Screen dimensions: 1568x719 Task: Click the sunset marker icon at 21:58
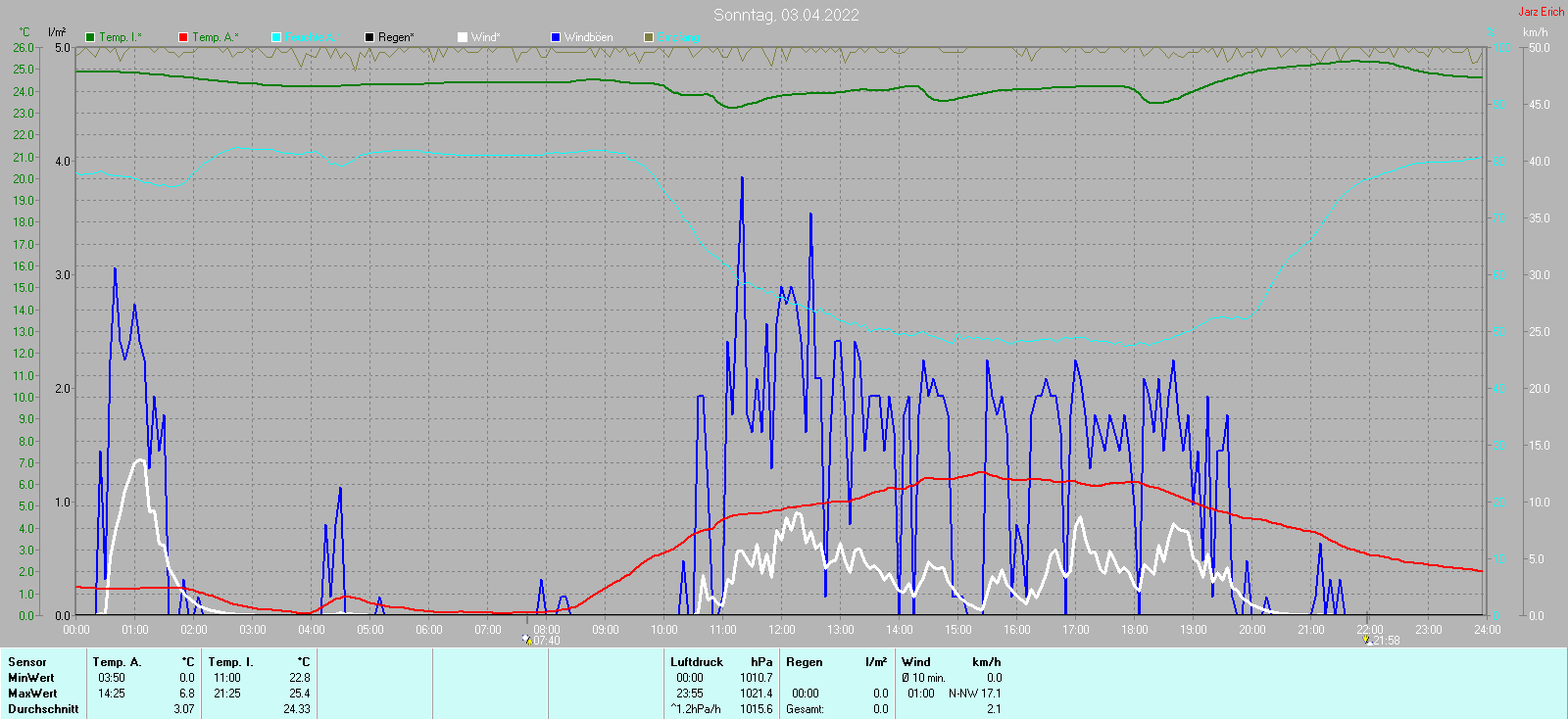pyautogui.click(x=1367, y=640)
